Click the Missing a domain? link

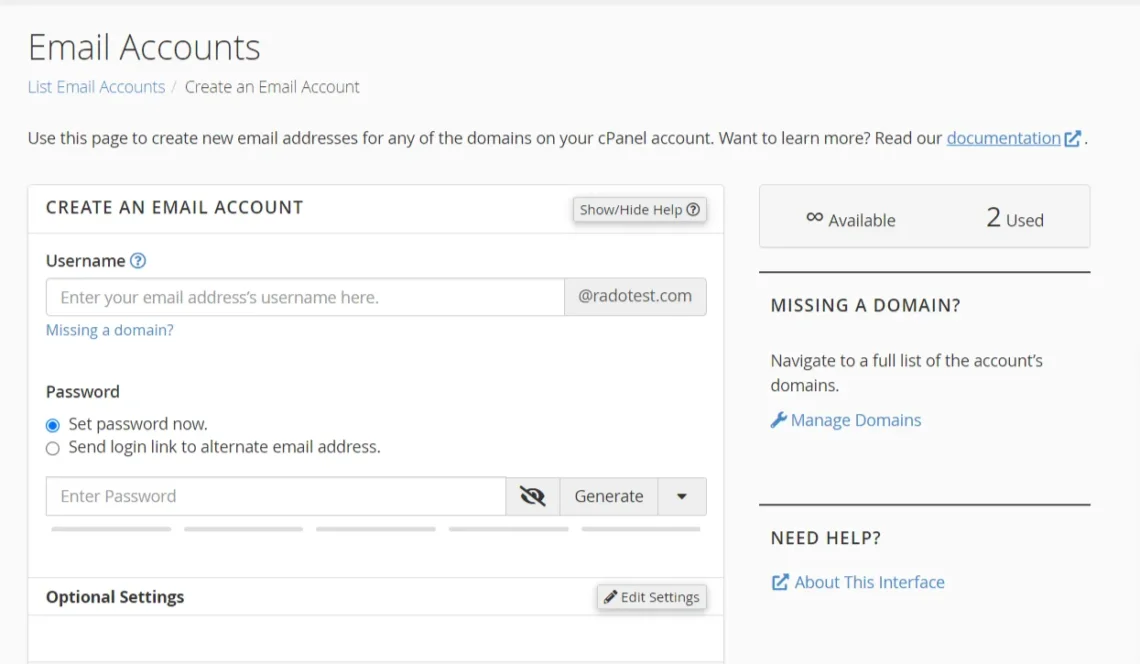pyautogui.click(x=110, y=329)
